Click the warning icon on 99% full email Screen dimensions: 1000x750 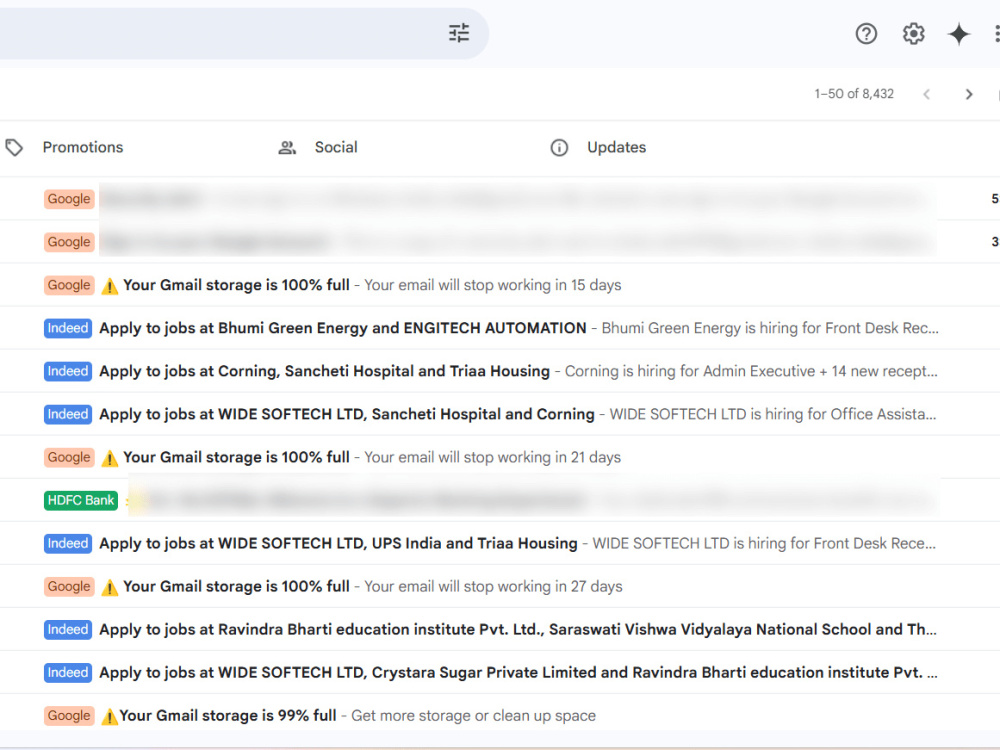point(109,716)
